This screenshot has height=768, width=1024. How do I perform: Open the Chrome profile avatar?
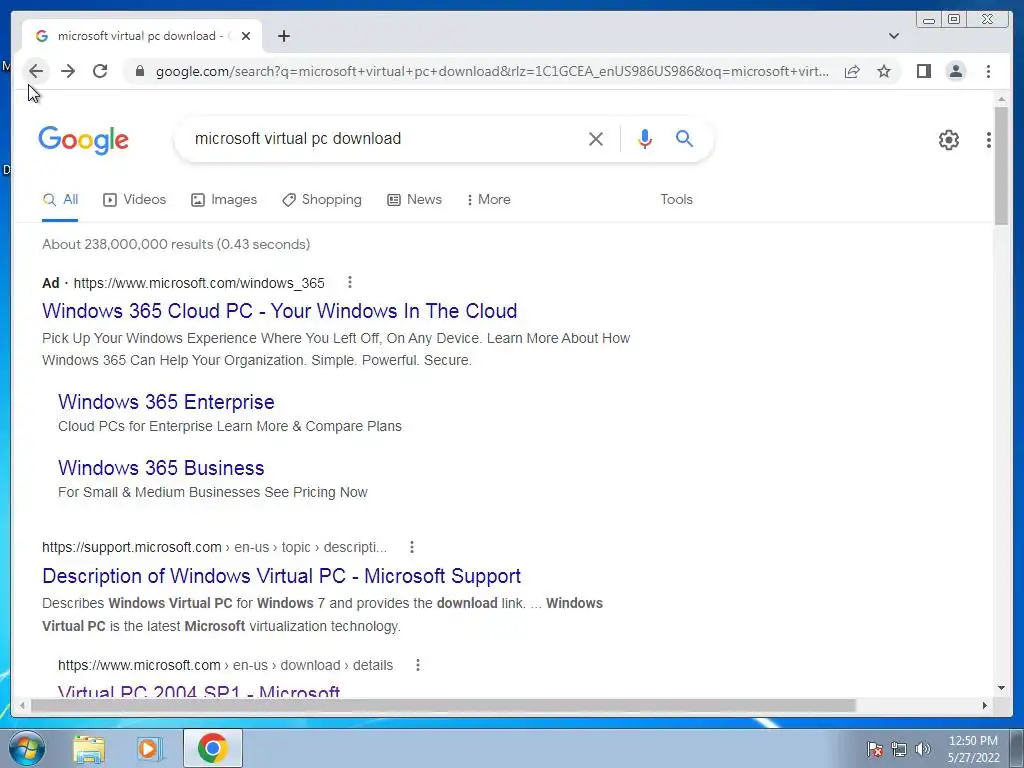click(955, 71)
